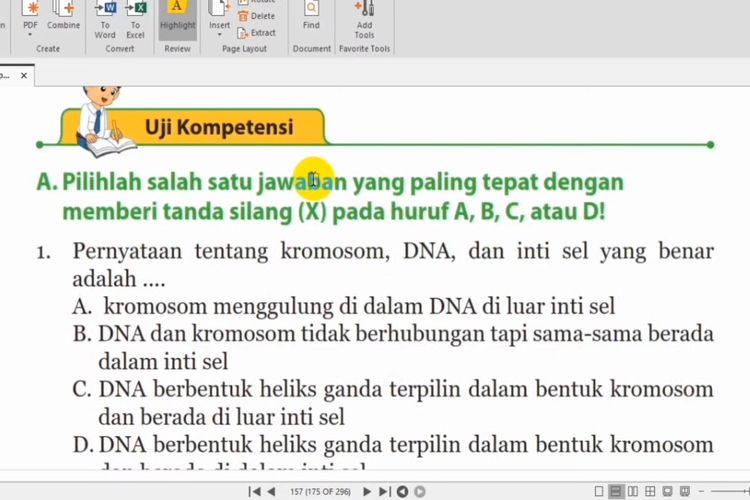Click the green instruction heading Pilihlah salah satu

coord(330,197)
